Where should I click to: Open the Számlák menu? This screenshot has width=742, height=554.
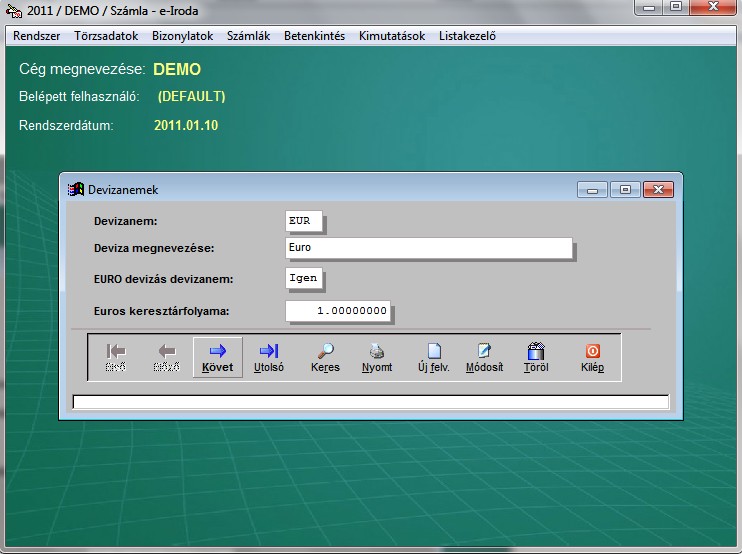(249, 36)
